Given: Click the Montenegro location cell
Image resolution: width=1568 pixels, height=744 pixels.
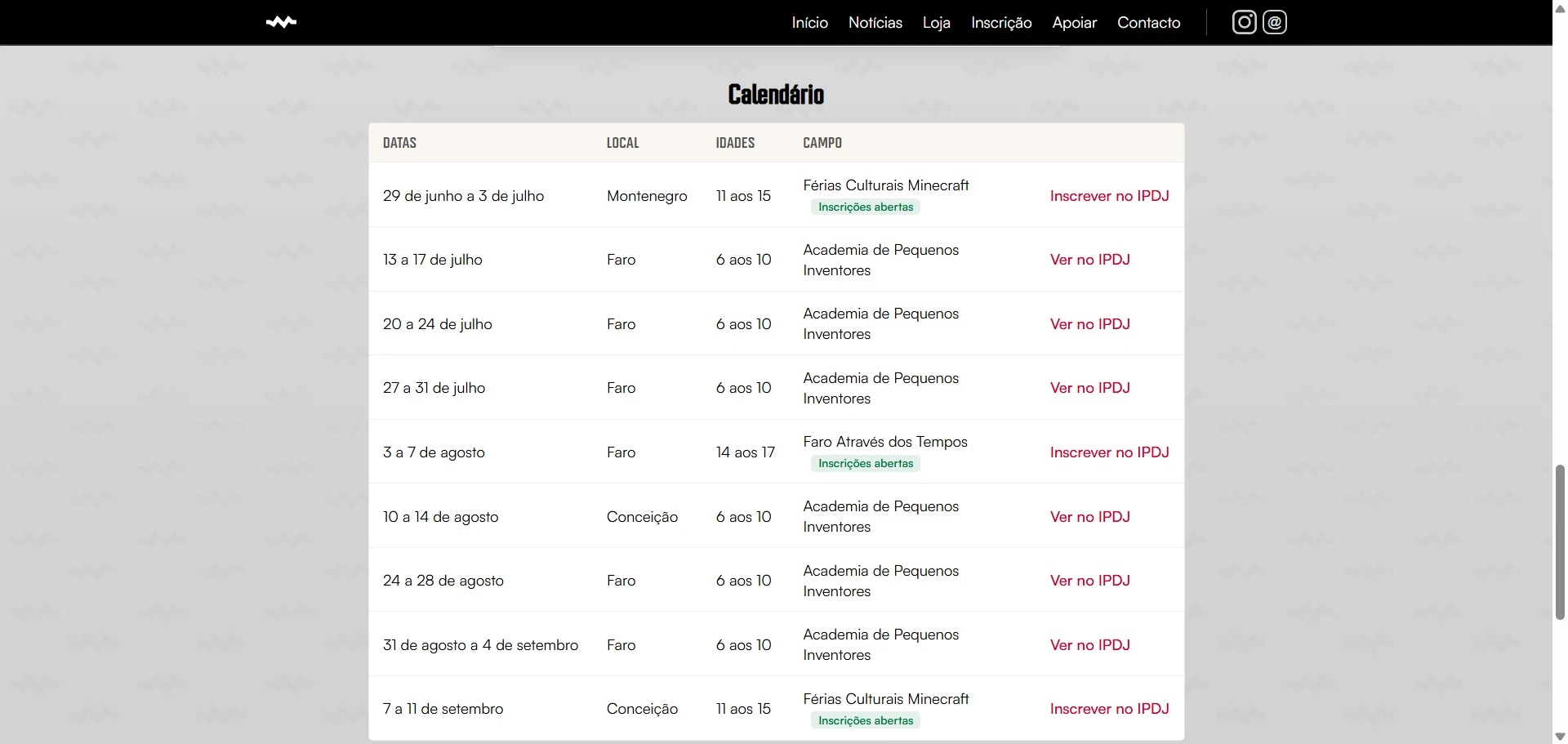Looking at the screenshot, I should [647, 196].
